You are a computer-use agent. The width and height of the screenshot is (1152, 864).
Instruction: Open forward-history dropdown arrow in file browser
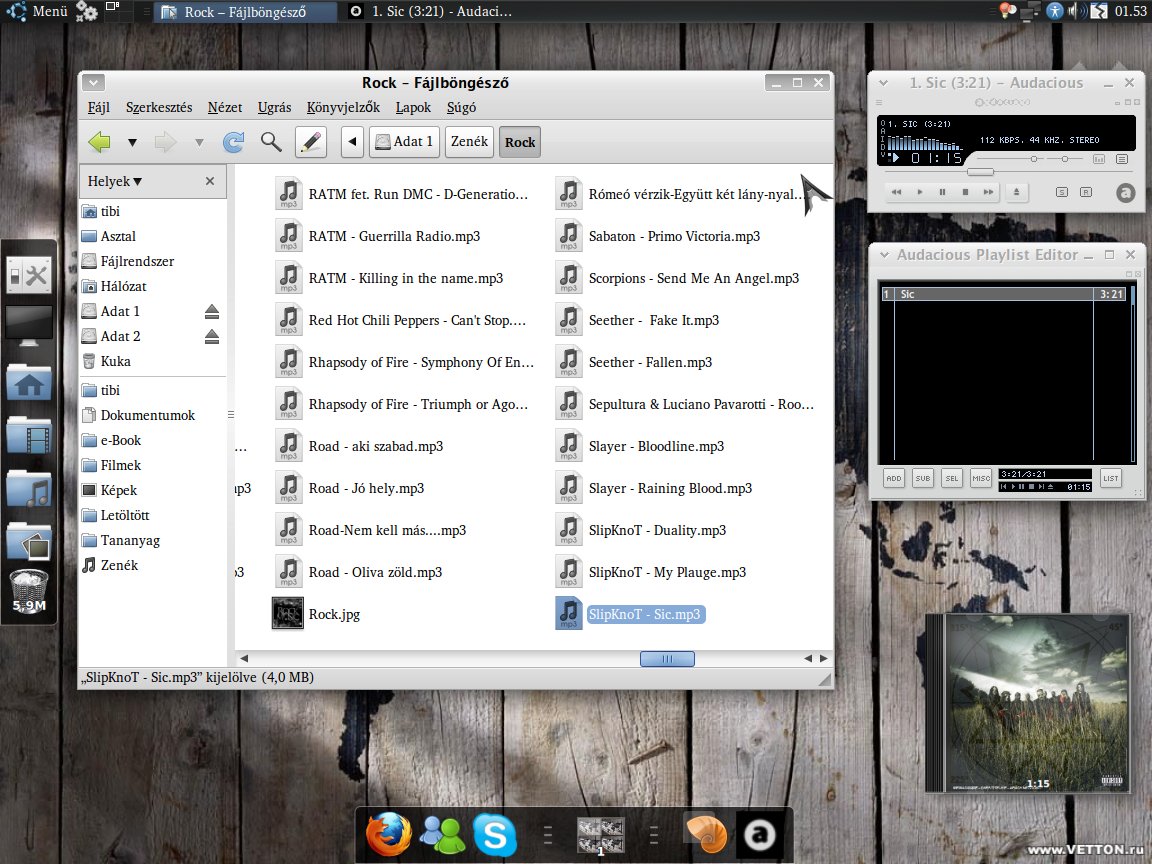199,143
